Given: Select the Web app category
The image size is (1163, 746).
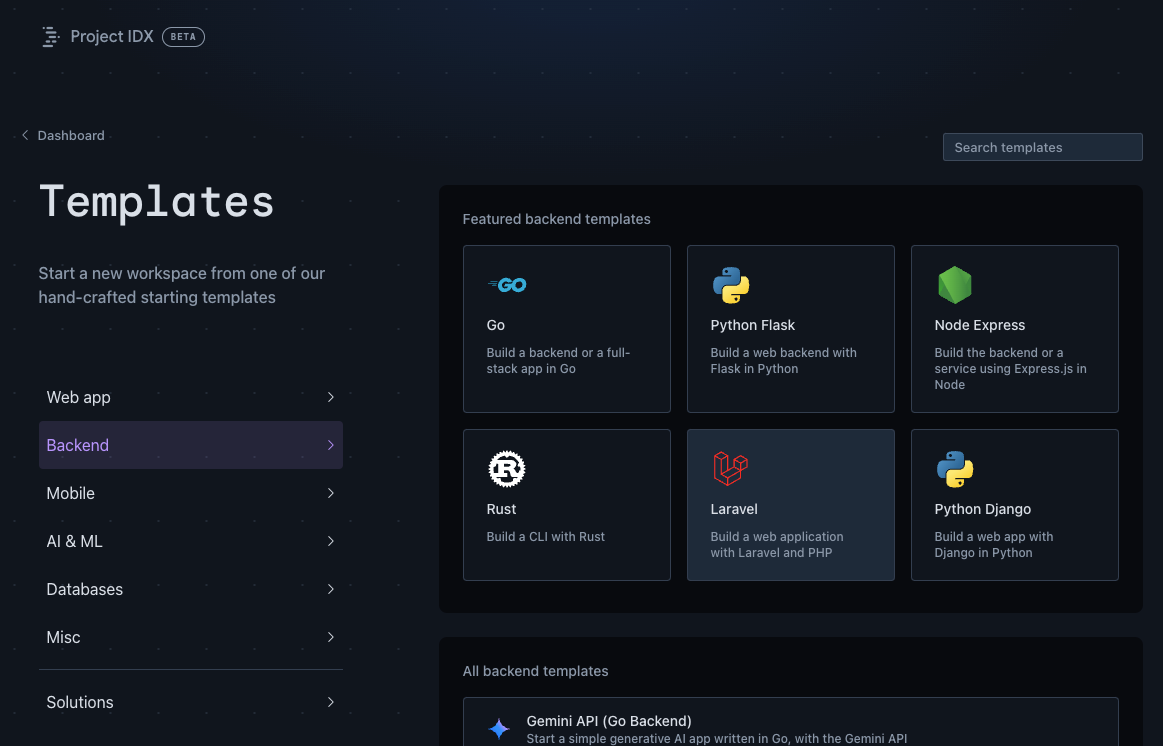Looking at the screenshot, I should click(x=191, y=397).
